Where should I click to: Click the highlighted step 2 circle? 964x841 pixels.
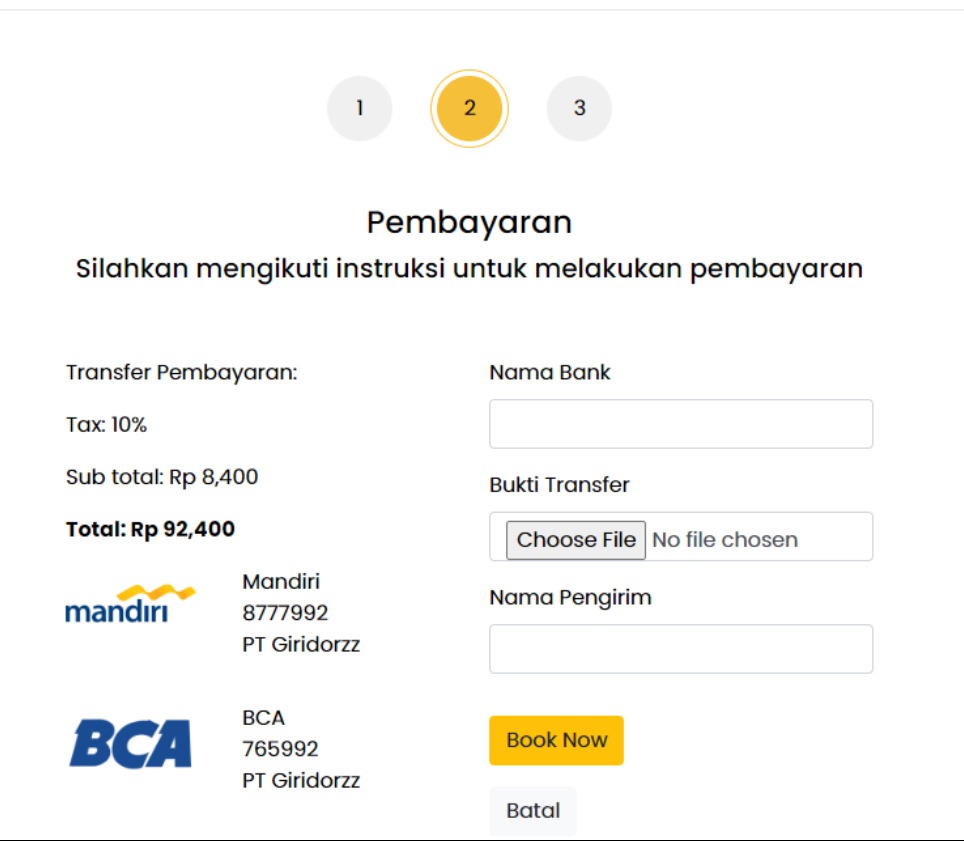pos(470,107)
